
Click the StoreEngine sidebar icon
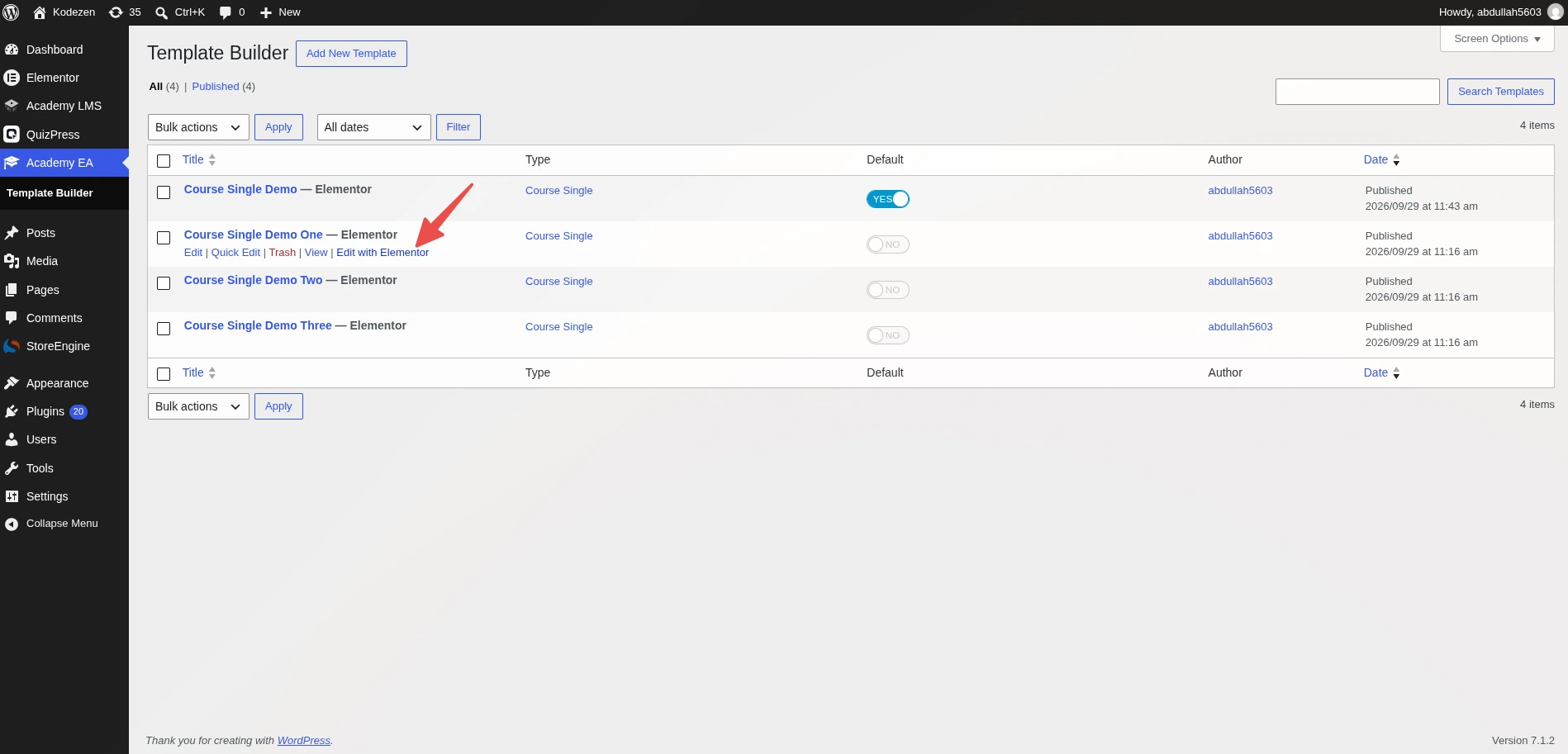coord(12,346)
